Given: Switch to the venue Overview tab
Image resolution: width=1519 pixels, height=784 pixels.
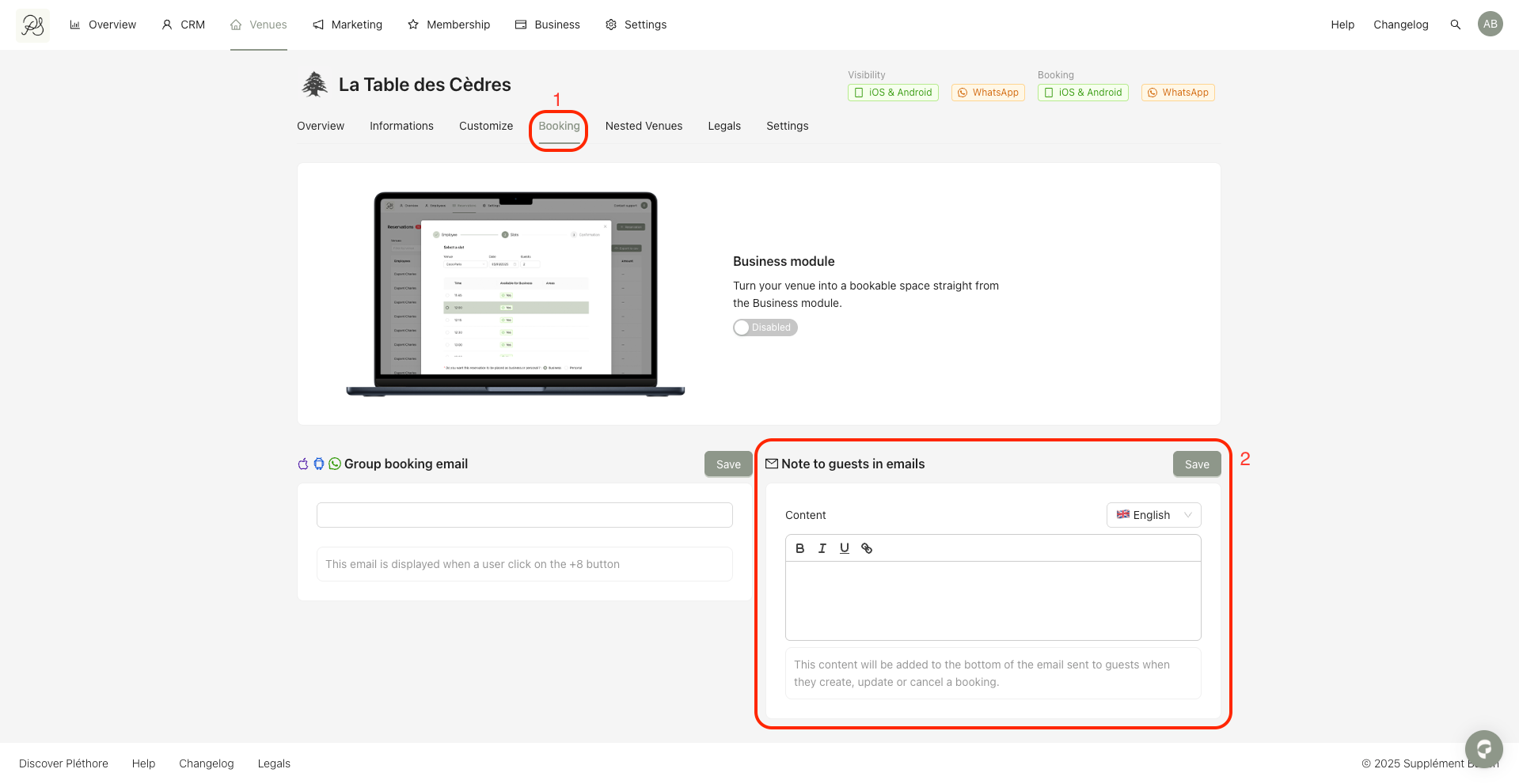Looking at the screenshot, I should point(321,126).
